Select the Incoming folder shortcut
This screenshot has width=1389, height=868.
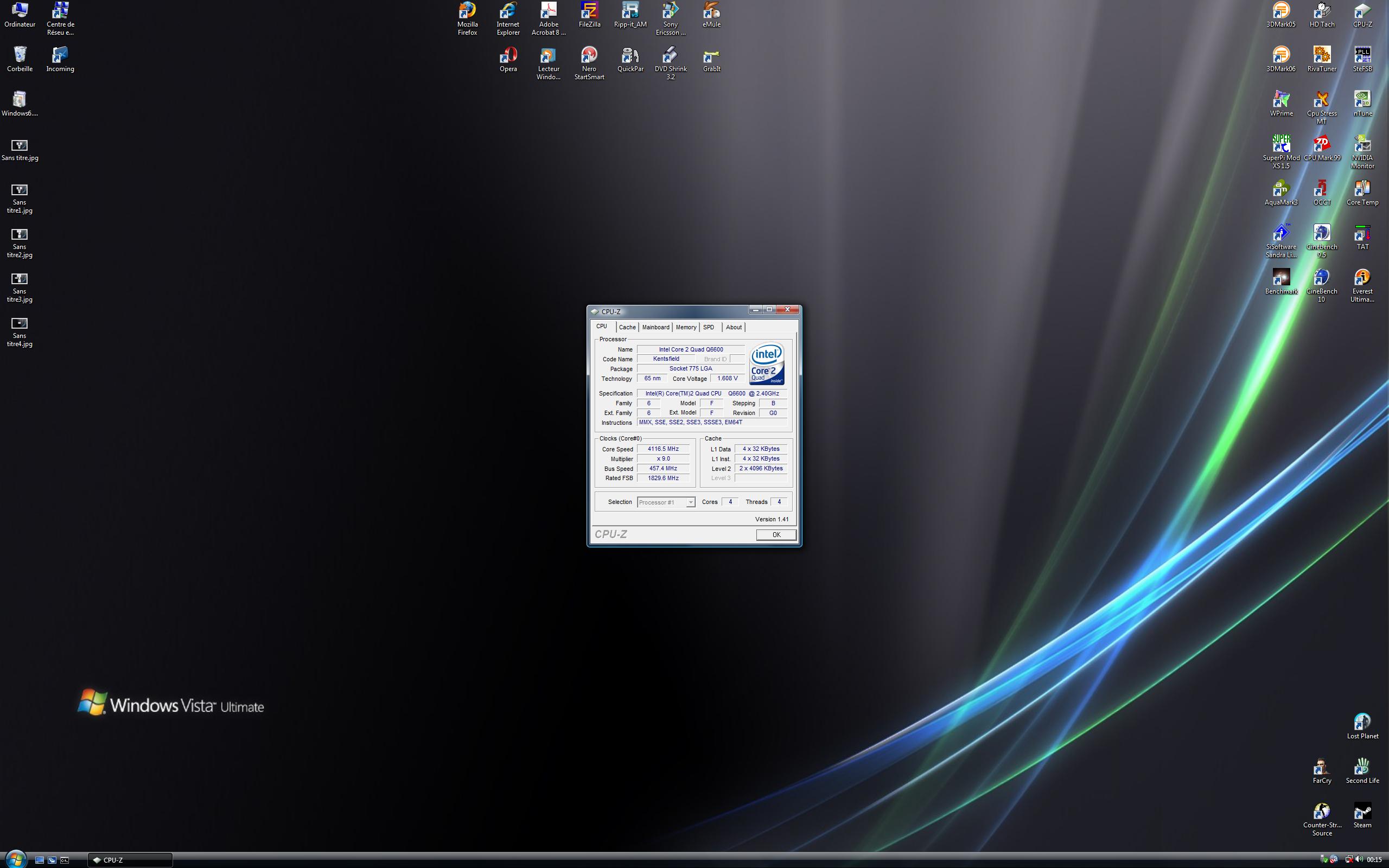(60, 59)
